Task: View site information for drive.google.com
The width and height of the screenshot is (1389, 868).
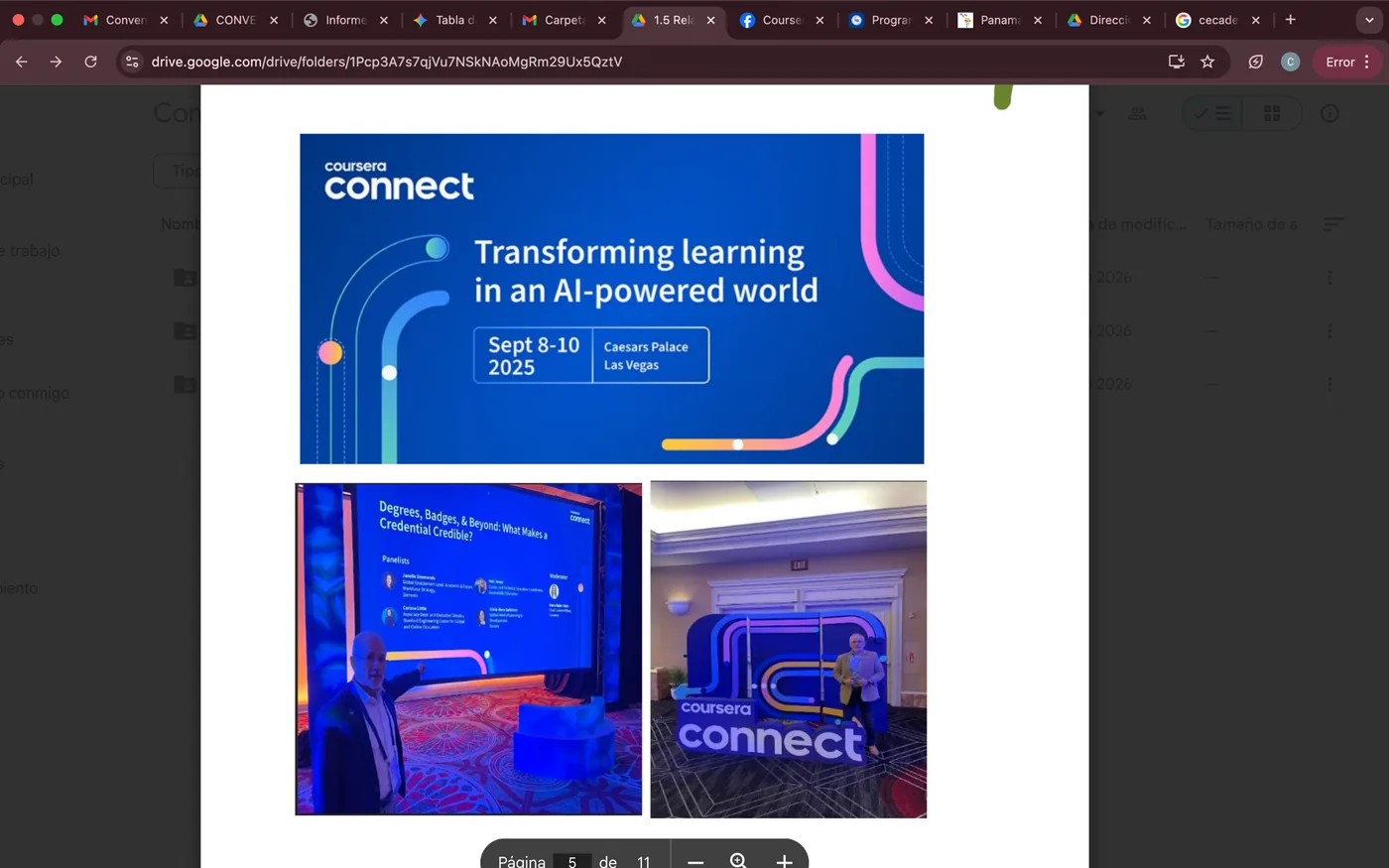Action: point(132,62)
